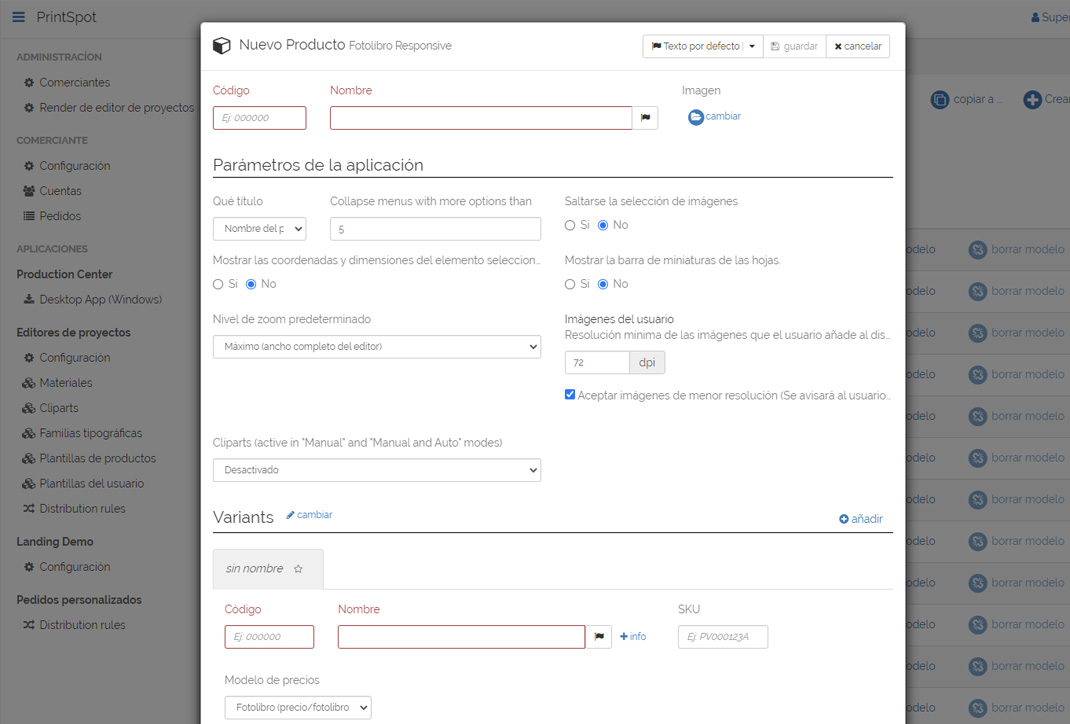Uncheck Aceptar imágenes de menor resolución
This screenshot has width=1070, height=724.
coord(570,394)
